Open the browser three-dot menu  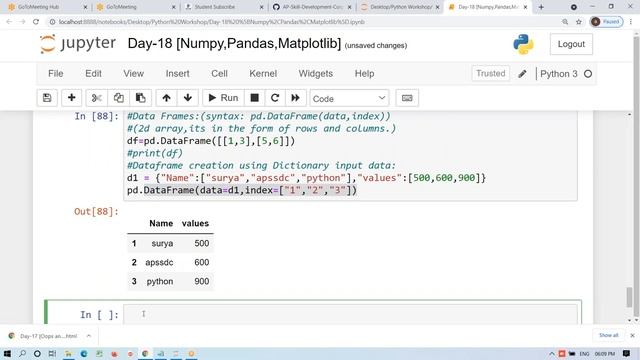click(x=631, y=22)
